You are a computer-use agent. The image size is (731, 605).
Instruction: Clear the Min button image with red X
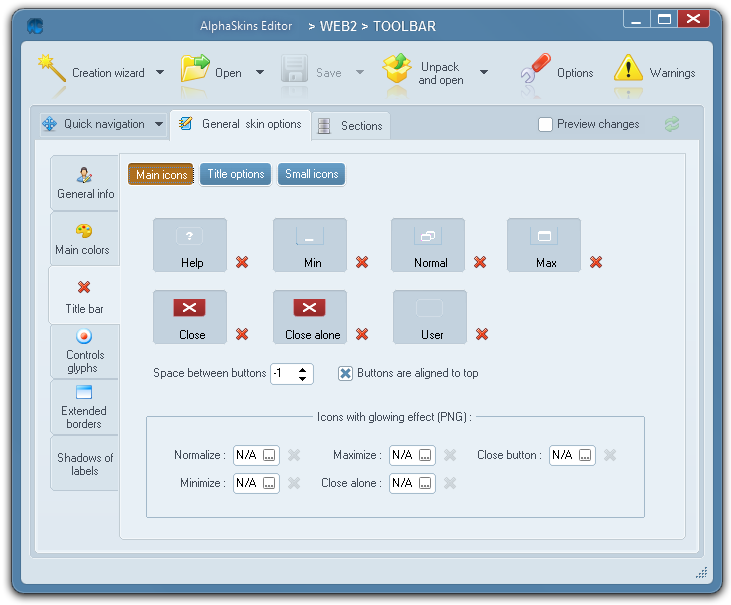[362, 262]
